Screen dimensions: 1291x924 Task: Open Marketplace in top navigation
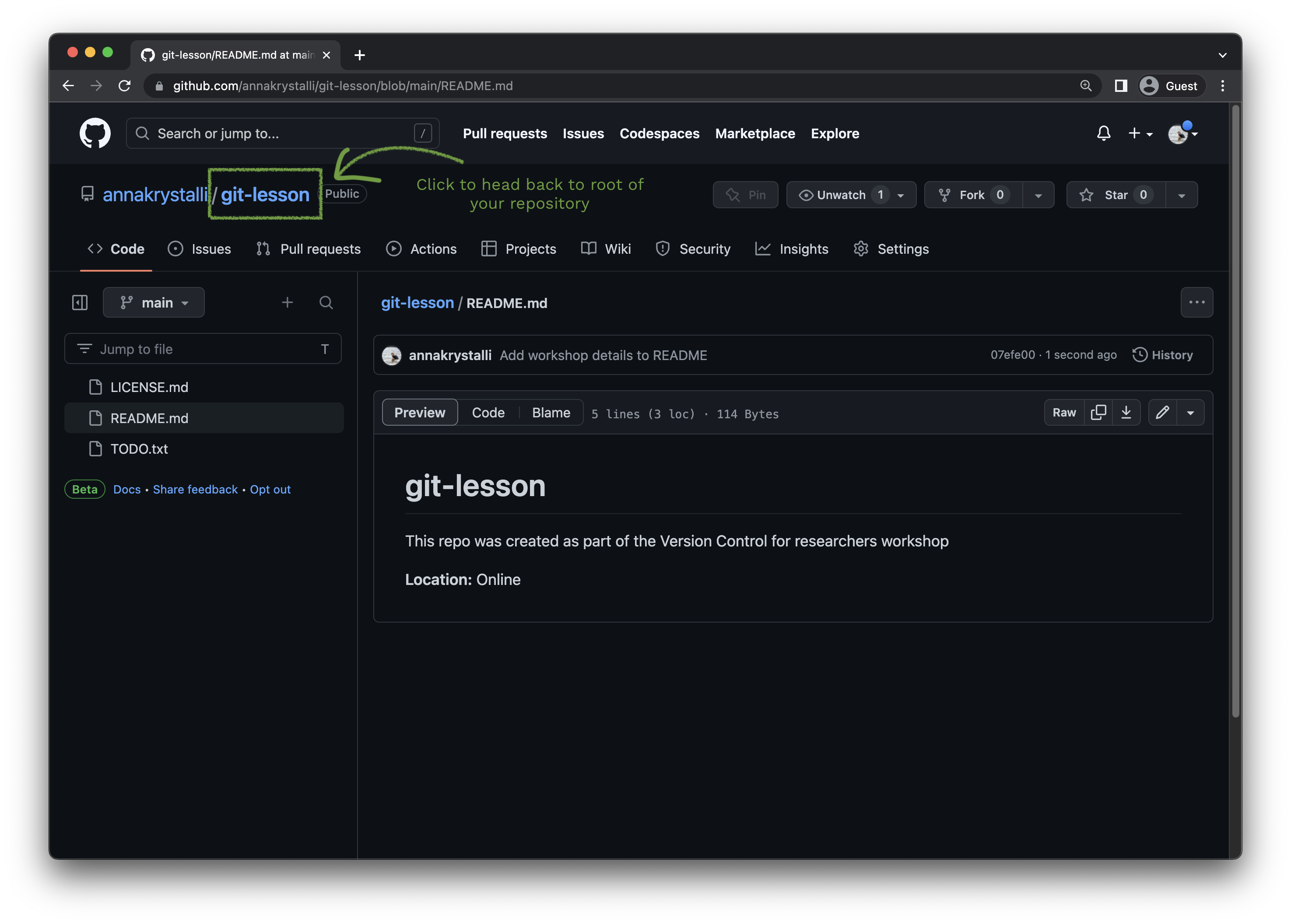(754, 133)
